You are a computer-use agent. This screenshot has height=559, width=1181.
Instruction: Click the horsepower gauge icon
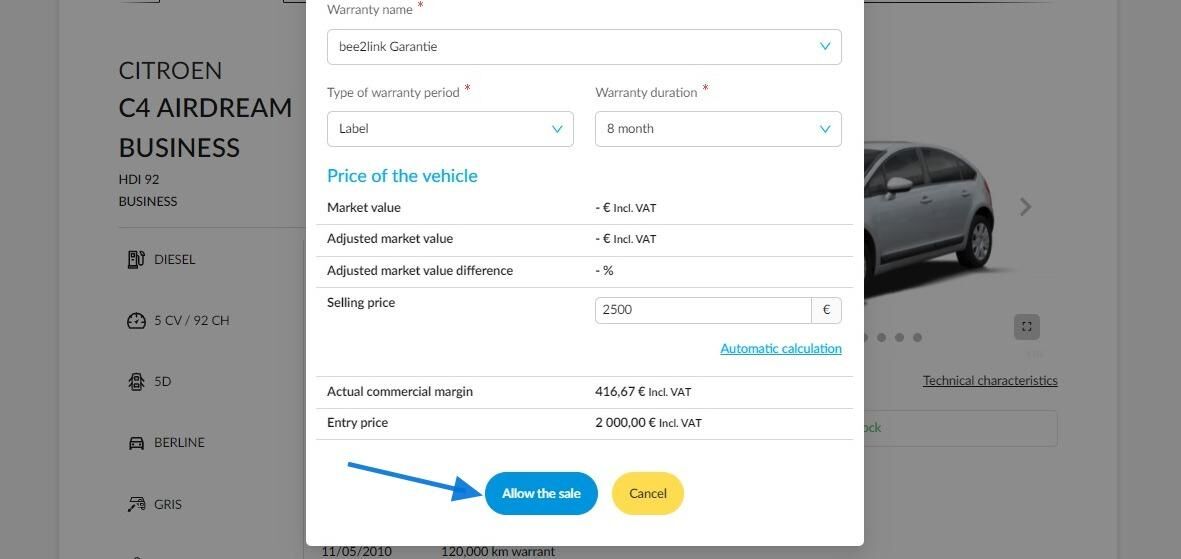click(136, 321)
